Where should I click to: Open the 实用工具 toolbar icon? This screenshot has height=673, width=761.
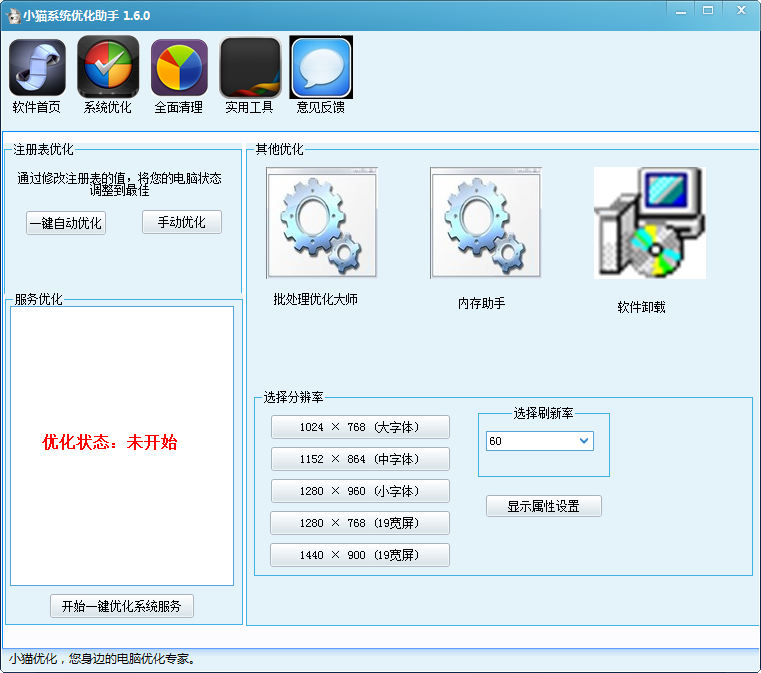[249, 68]
